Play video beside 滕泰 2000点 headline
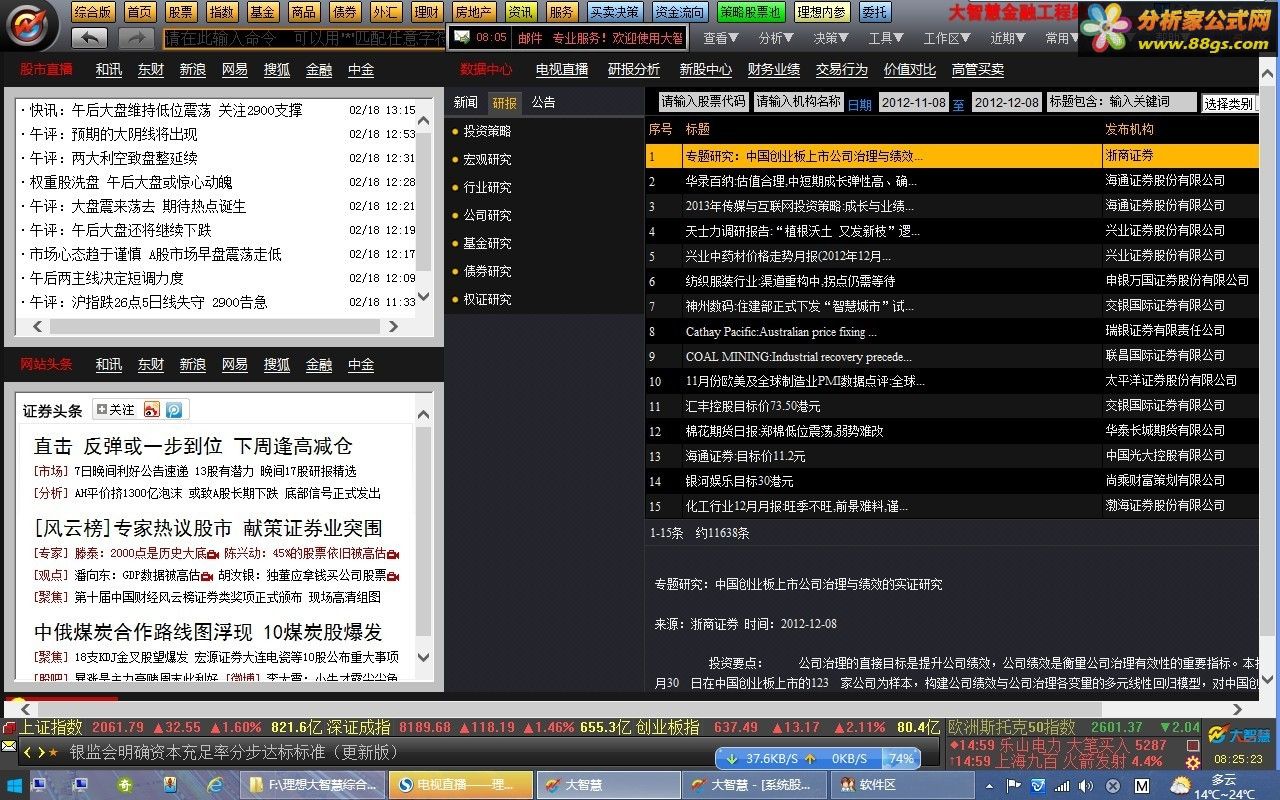Screen dimensions: 1280x800 (214, 553)
